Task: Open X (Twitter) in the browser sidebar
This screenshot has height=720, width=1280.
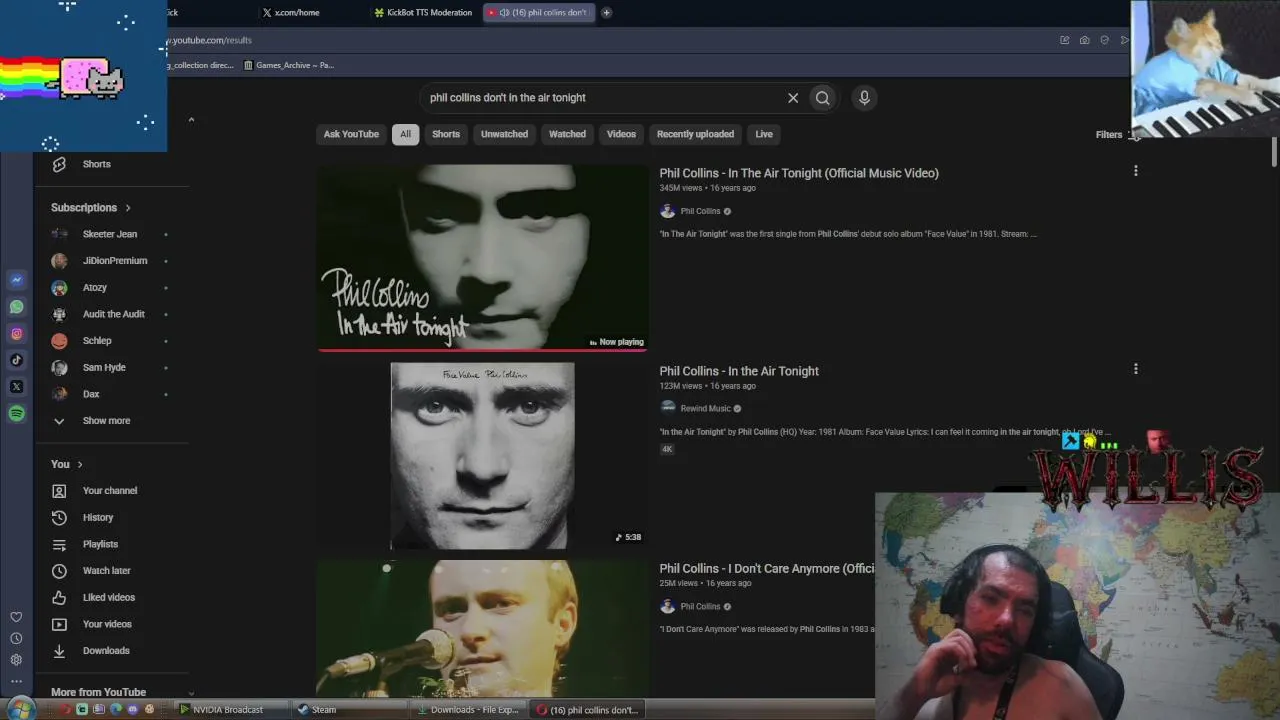Action: 16,387
